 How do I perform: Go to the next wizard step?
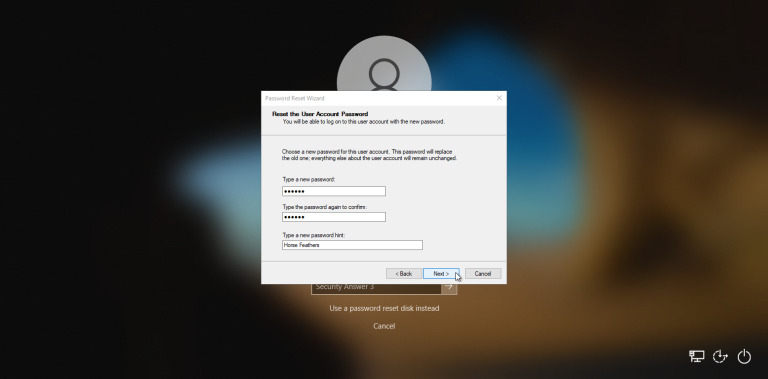[x=441, y=274]
